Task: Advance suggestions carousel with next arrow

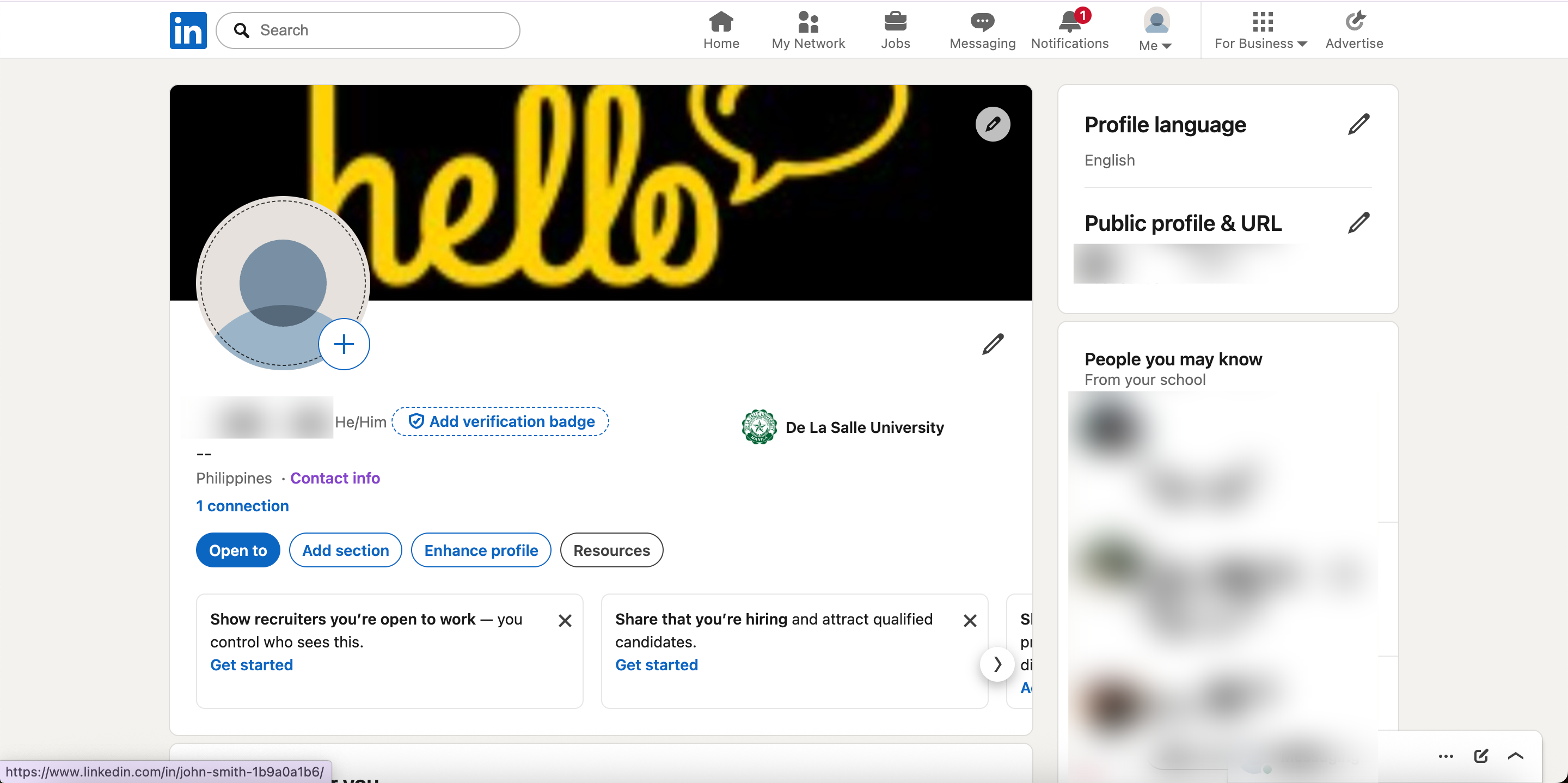Action: click(x=997, y=664)
